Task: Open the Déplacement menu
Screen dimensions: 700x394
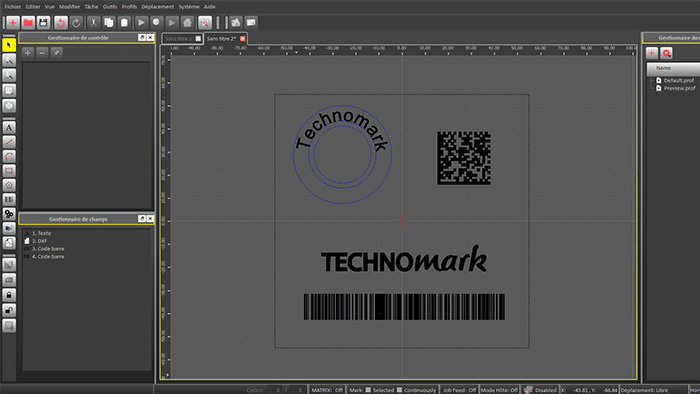Action: click(158, 7)
